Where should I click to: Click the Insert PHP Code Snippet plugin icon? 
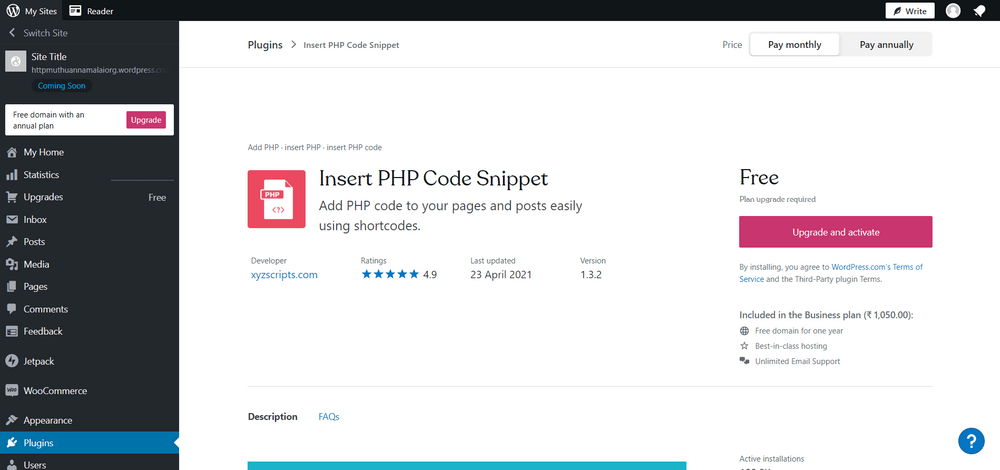click(277, 199)
